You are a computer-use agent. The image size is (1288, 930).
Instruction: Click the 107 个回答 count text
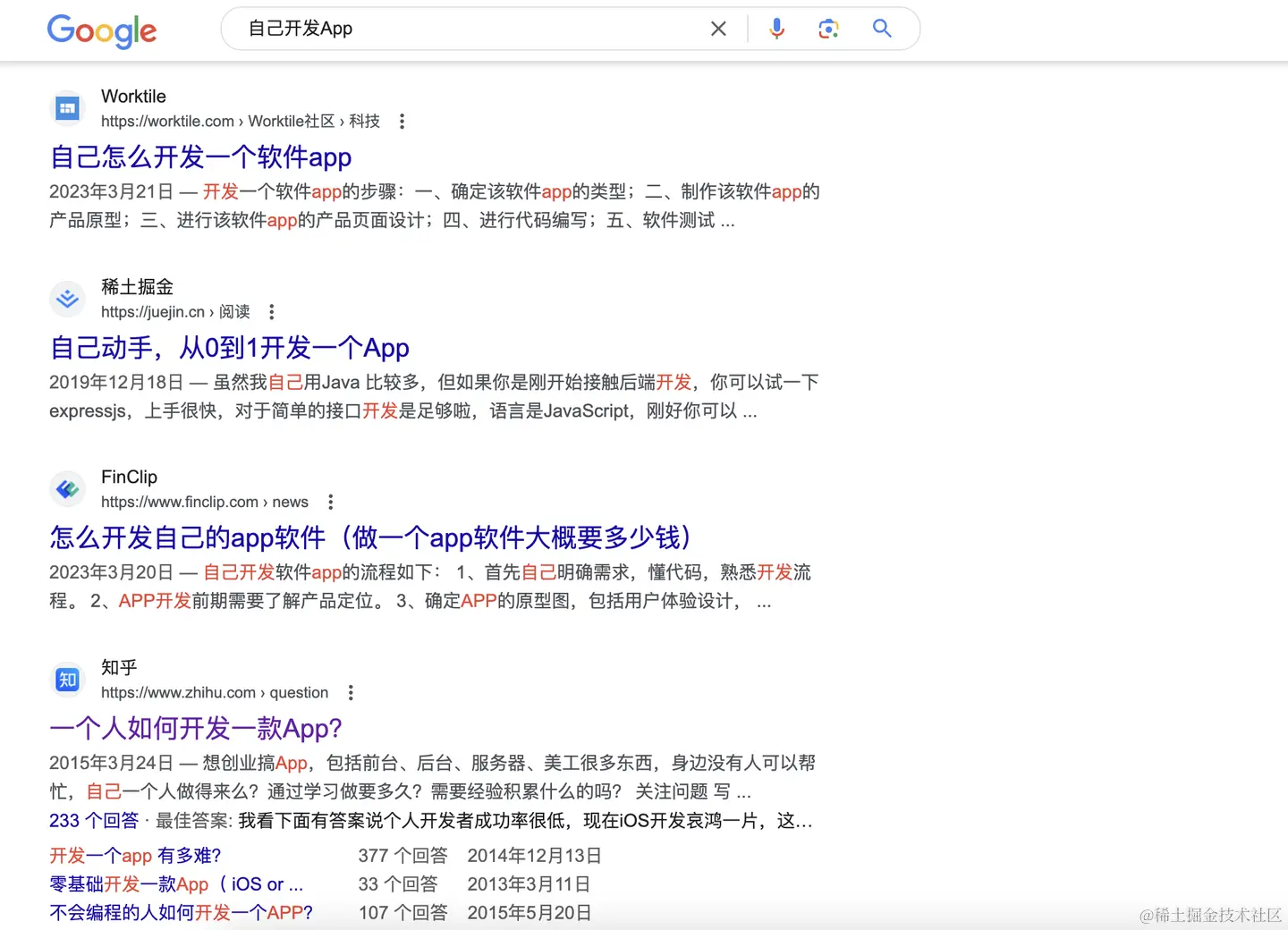(x=402, y=913)
